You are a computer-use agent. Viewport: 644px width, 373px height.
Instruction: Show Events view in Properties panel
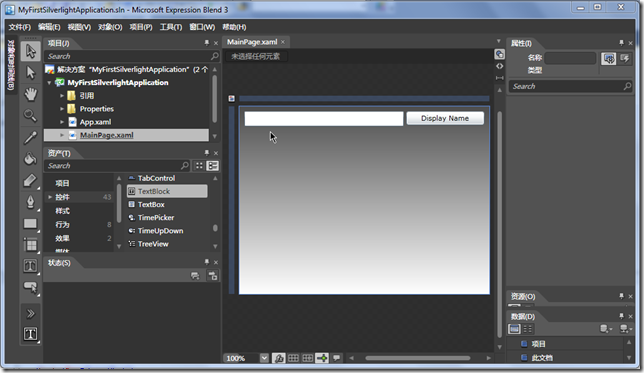625,58
